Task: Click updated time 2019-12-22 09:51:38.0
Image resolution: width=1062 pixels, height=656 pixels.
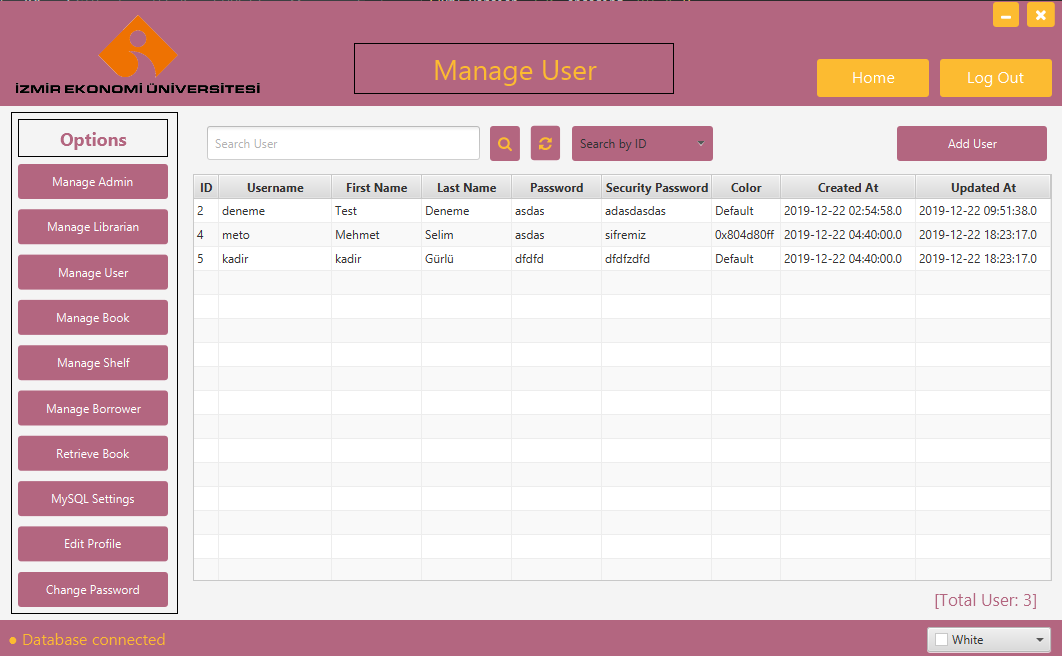Action: pos(983,211)
